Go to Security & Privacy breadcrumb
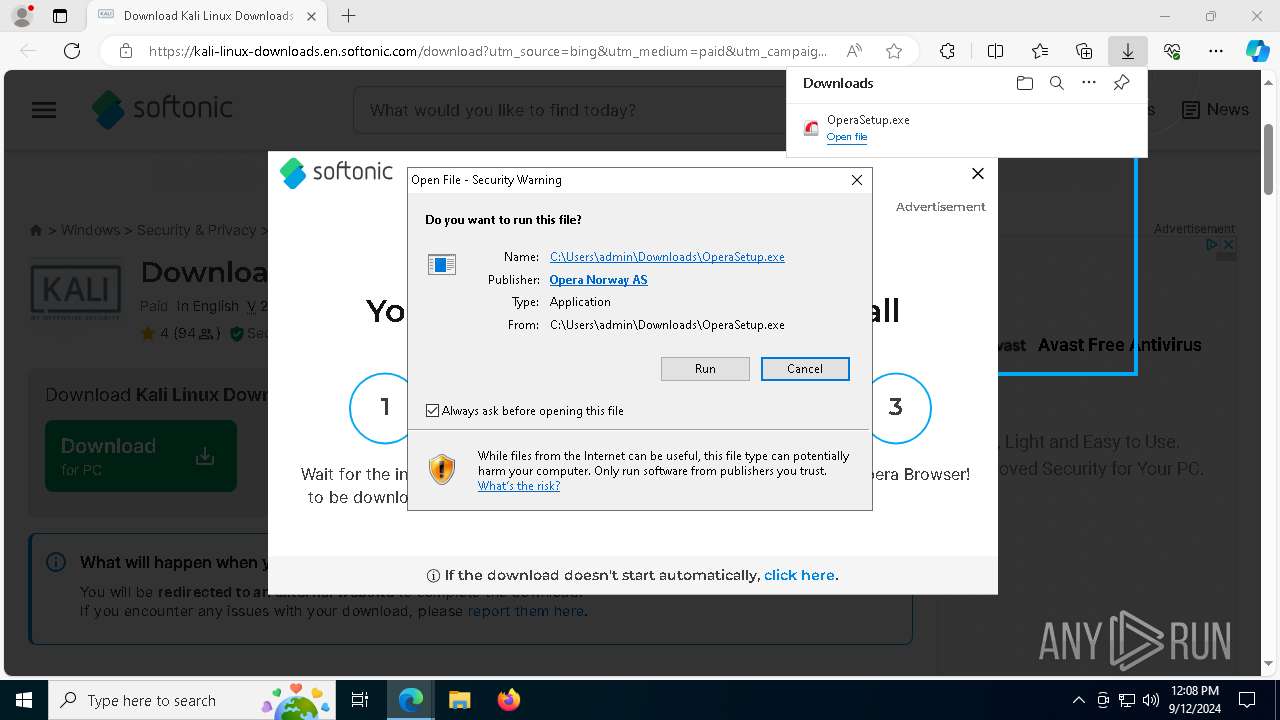The width and height of the screenshot is (1280, 720). 197,230
